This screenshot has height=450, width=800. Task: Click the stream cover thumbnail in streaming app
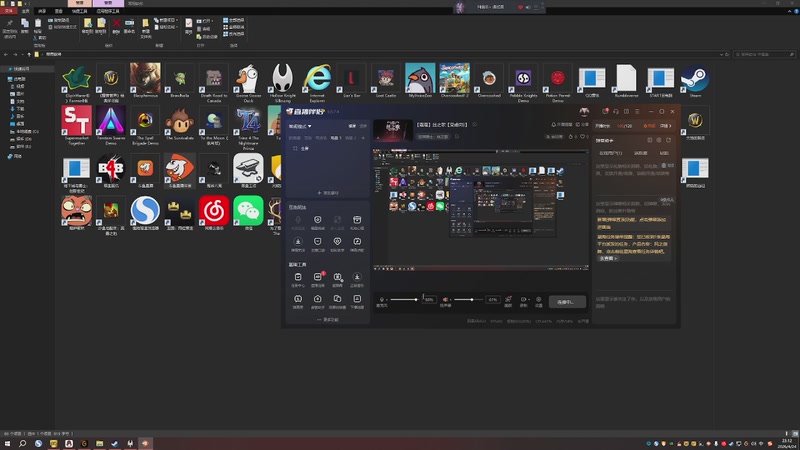pos(392,131)
